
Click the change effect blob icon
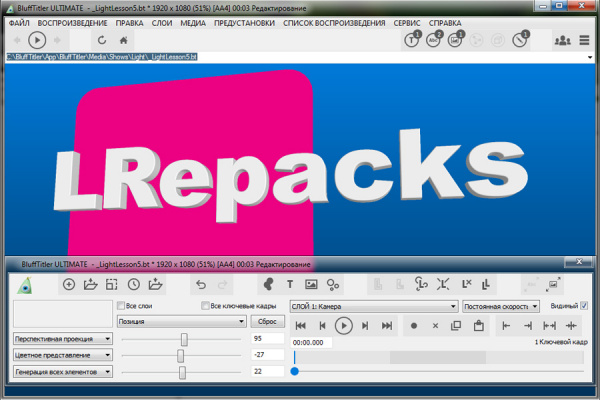268,284
